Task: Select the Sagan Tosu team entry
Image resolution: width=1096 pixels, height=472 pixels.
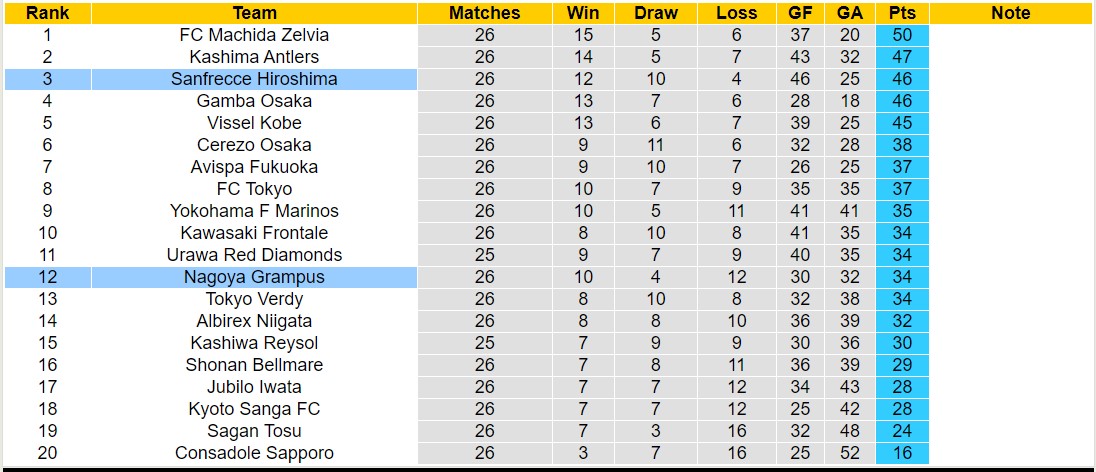Action: tap(254, 431)
